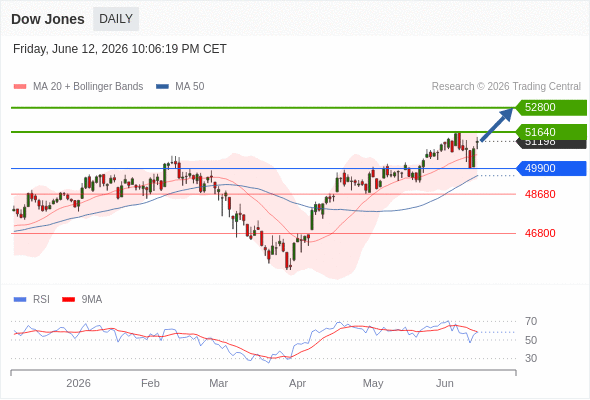Toggle the MA 50 legend label
This screenshot has height=400, width=590.
(x=190, y=87)
